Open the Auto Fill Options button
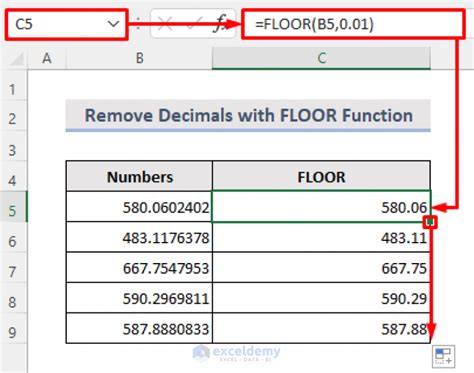The width and height of the screenshot is (474, 373). pyautogui.click(x=444, y=356)
